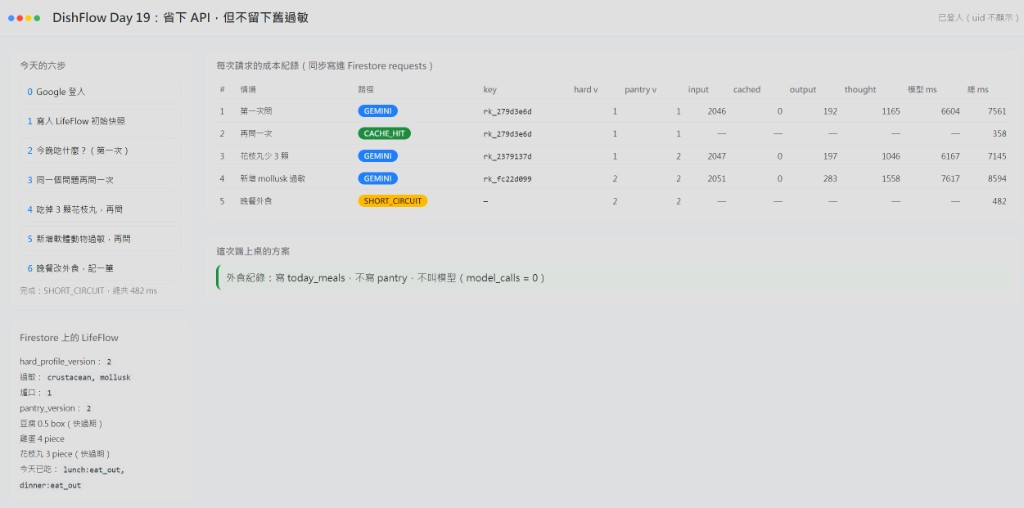1024x508 pixels.
Task: Click the DishFlow Day 19 page title
Action: click(180, 18)
